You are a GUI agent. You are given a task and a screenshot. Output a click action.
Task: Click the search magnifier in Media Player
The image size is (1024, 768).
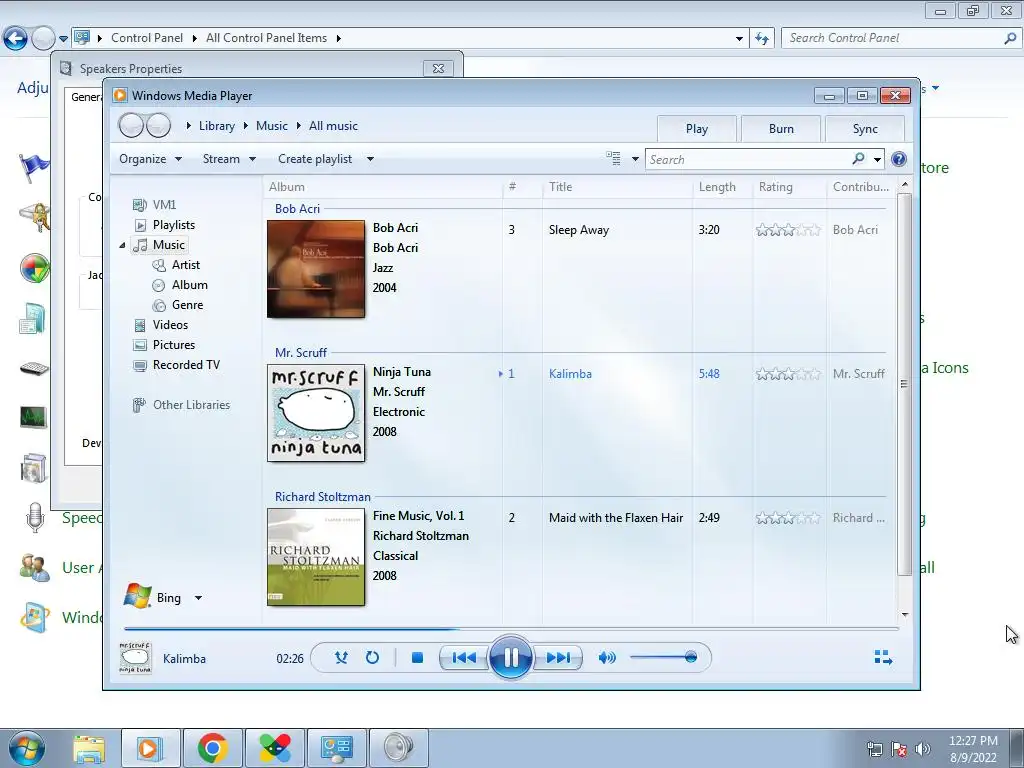click(858, 159)
